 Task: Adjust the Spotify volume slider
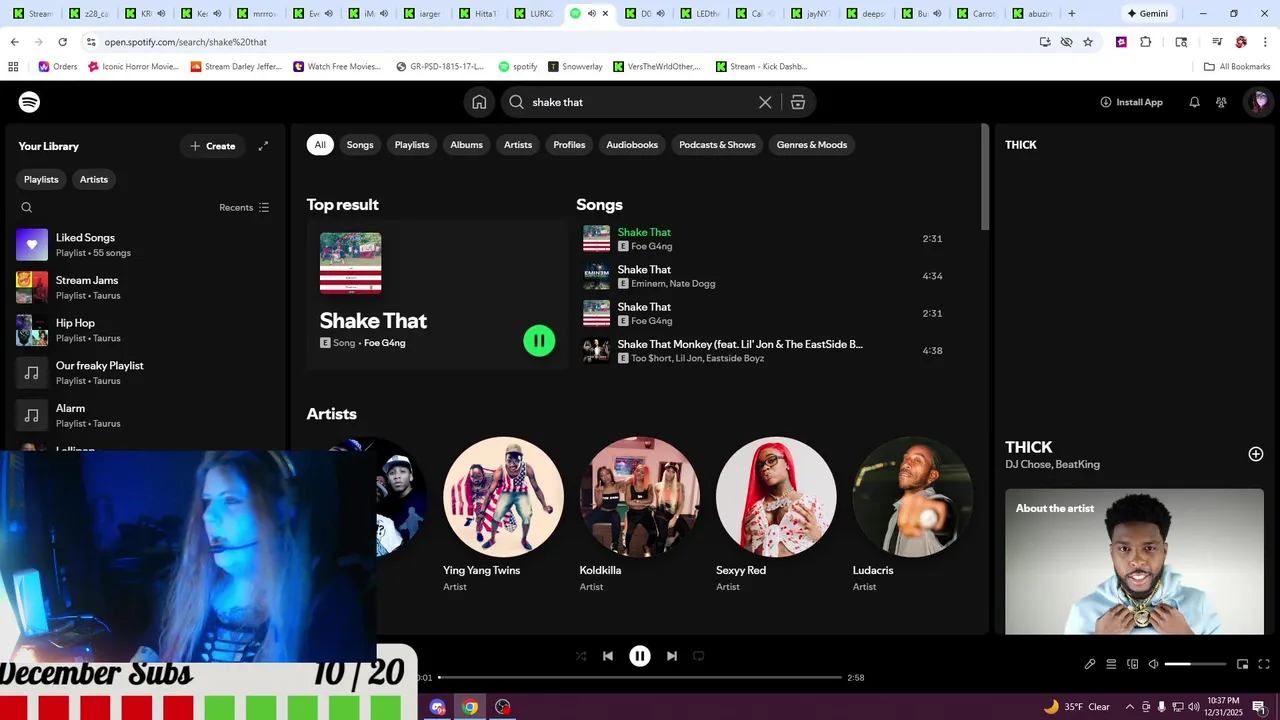coord(1195,664)
